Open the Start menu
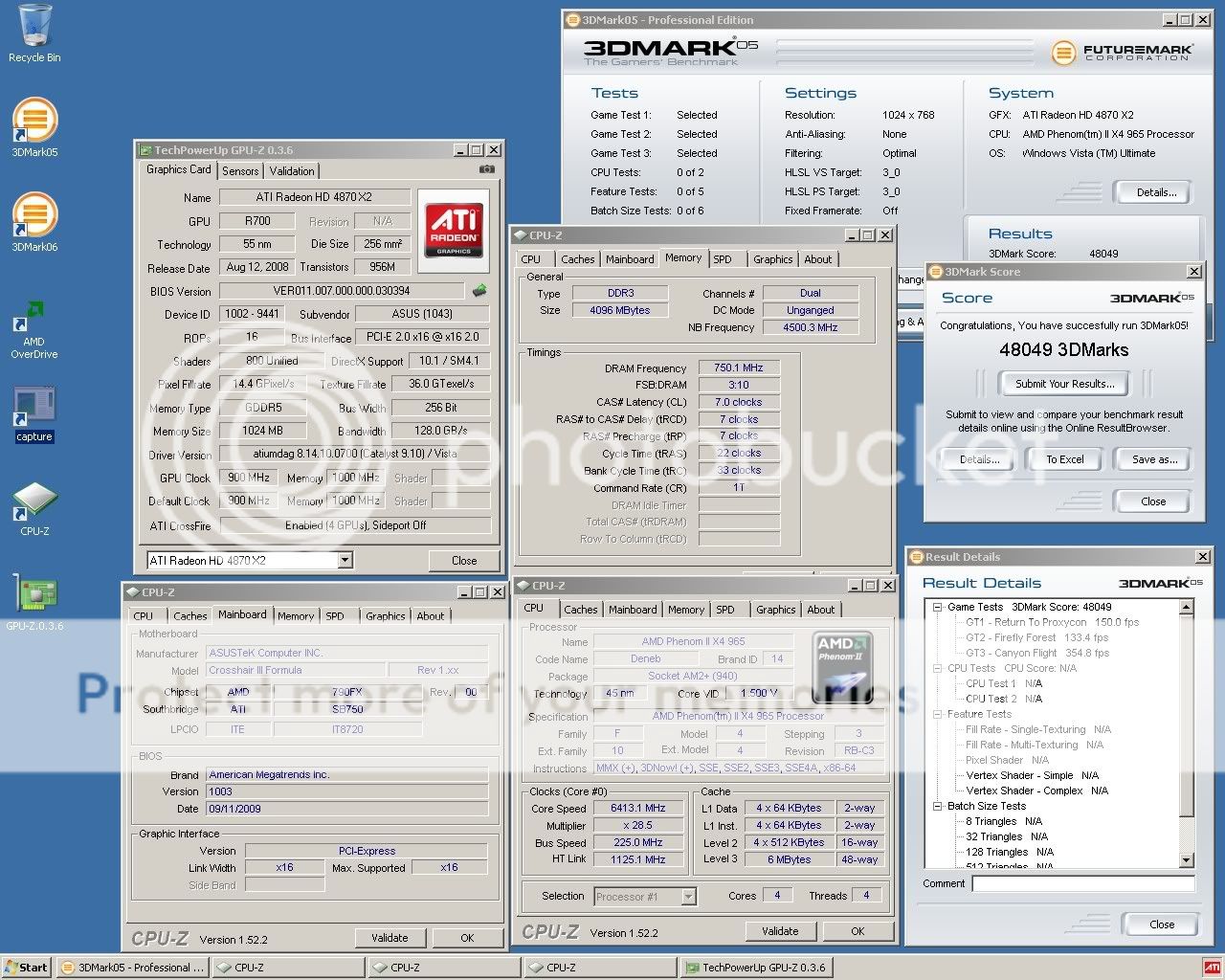This screenshot has height=980, width=1225. click(28, 968)
